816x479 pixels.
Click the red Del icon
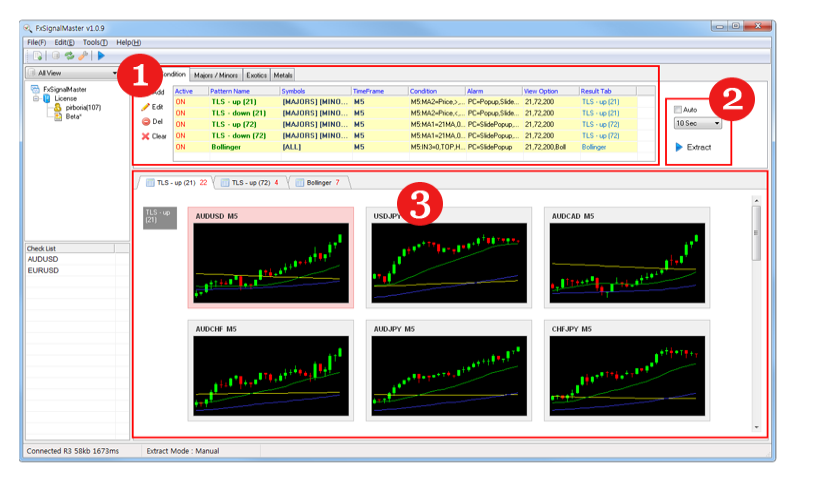click(146, 122)
